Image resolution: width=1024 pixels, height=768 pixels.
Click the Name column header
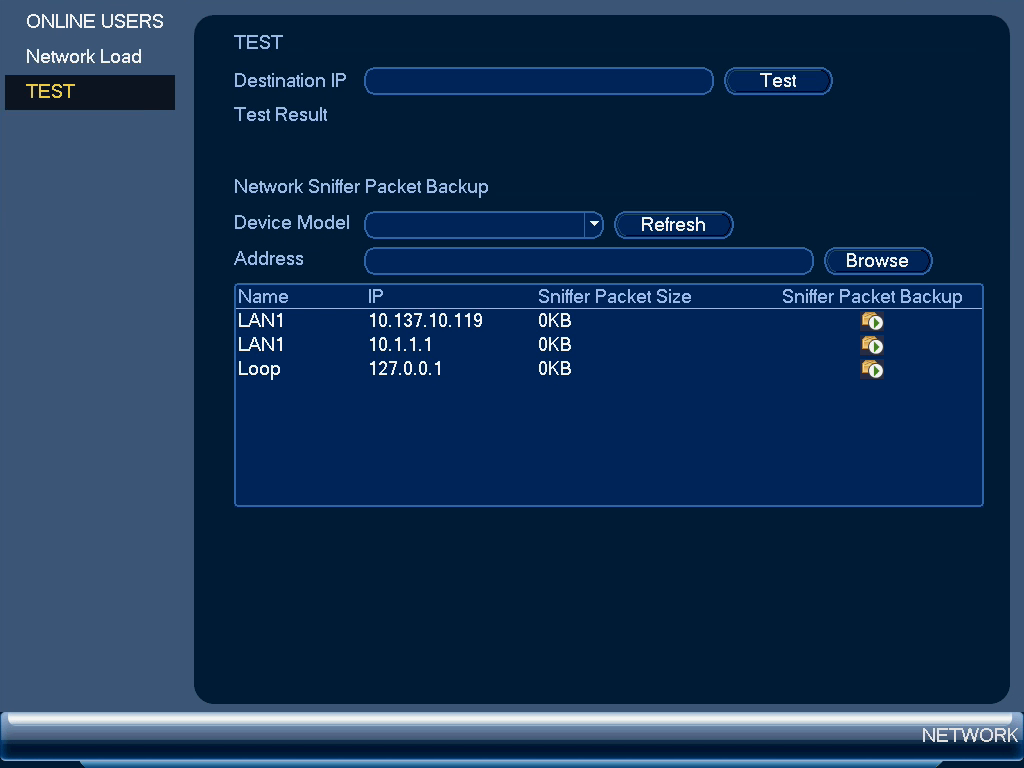click(263, 296)
